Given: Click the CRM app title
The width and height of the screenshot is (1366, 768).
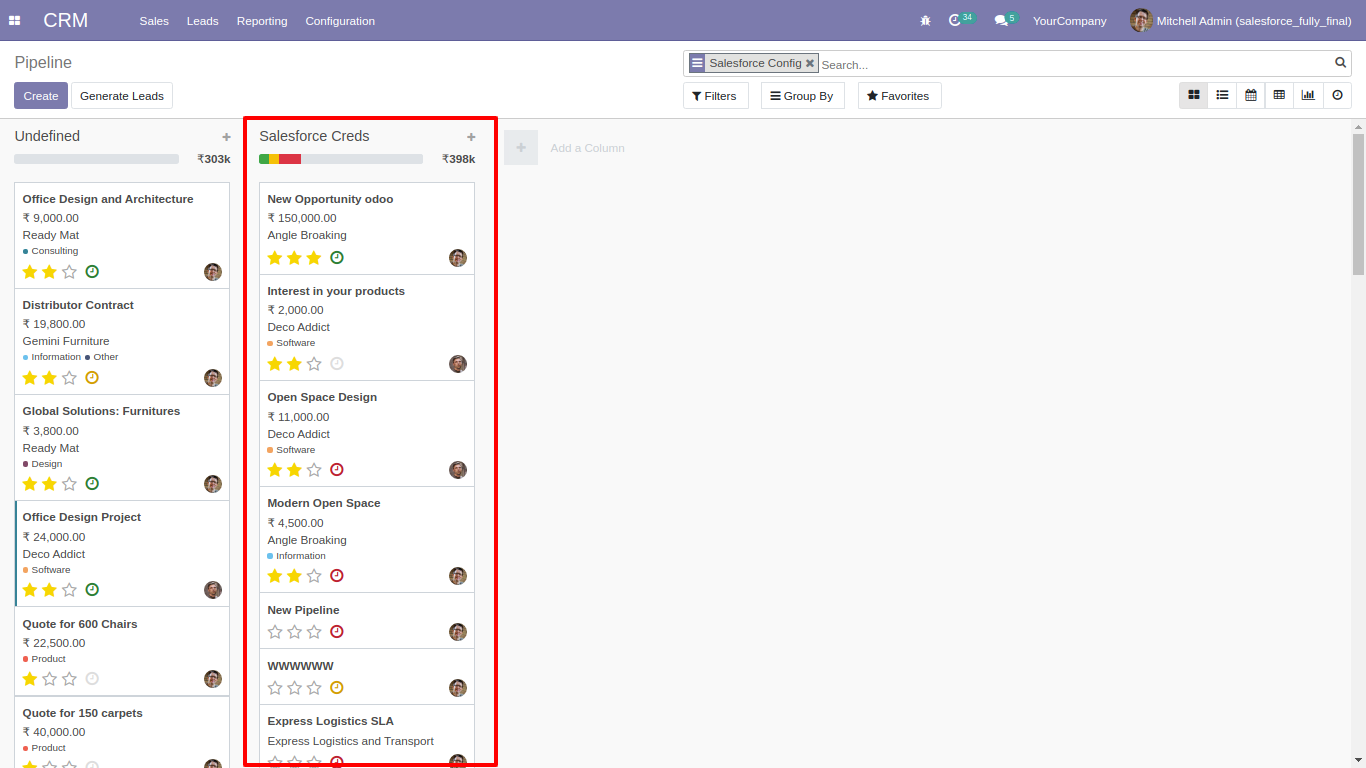Looking at the screenshot, I should (66, 20).
